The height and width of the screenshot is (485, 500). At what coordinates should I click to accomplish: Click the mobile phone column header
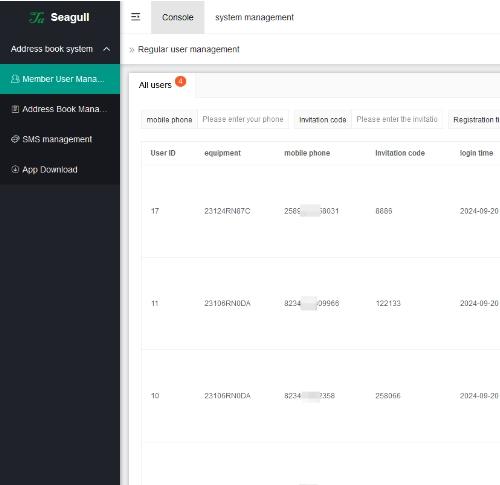[x=307, y=153]
